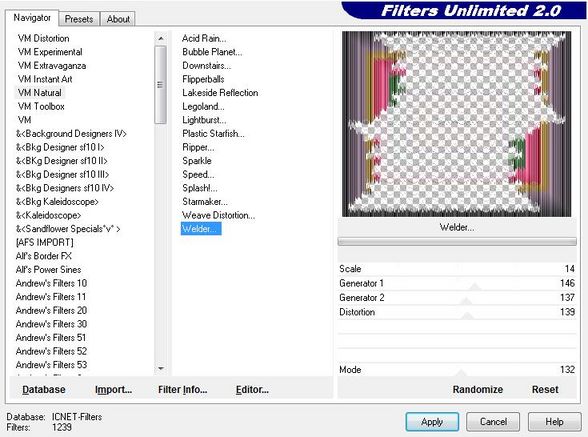Select Andrew's Filters 51

pos(51,338)
